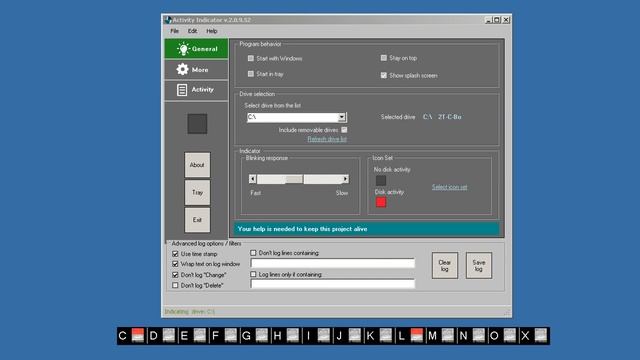The height and width of the screenshot is (360, 640).
Task: Click the Selected drive C:\ label
Action: click(x=421, y=117)
